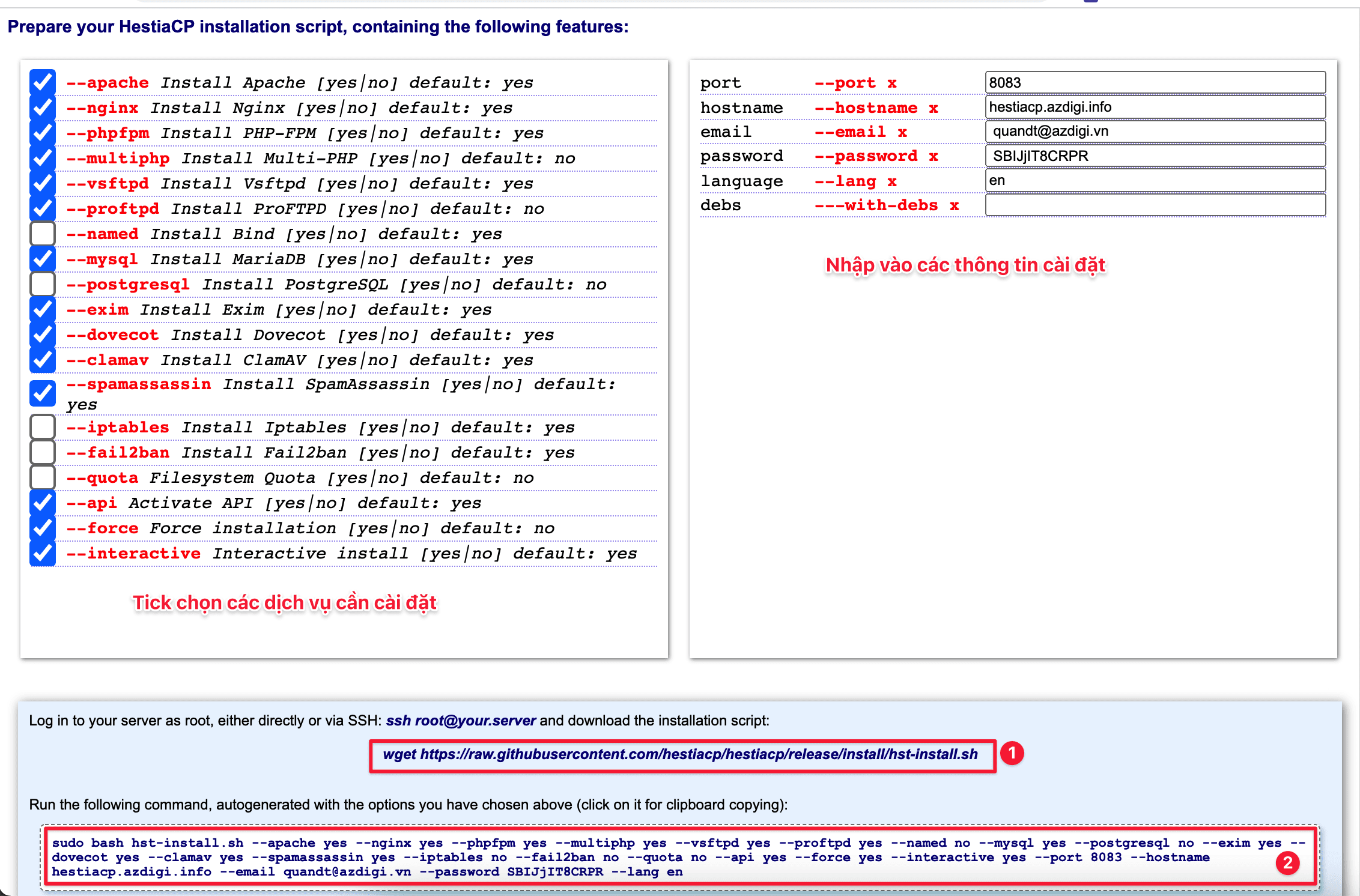Click the port input field
This screenshot has height=896, width=1360.
pyautogui.click(x=1155, y=83)
